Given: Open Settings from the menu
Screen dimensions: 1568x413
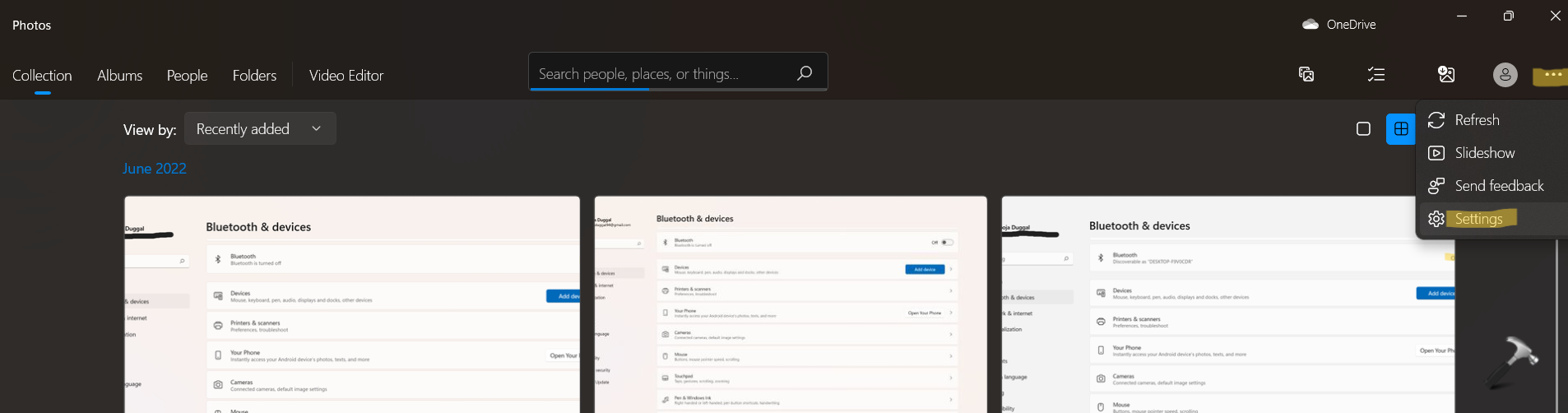Looking at the screenshot, I should [1478, 219].
